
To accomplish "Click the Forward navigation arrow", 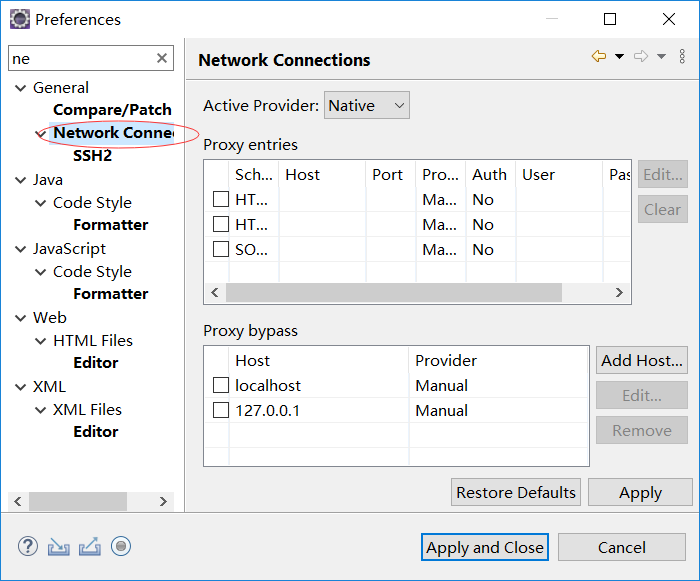I will tap(641, 57).
